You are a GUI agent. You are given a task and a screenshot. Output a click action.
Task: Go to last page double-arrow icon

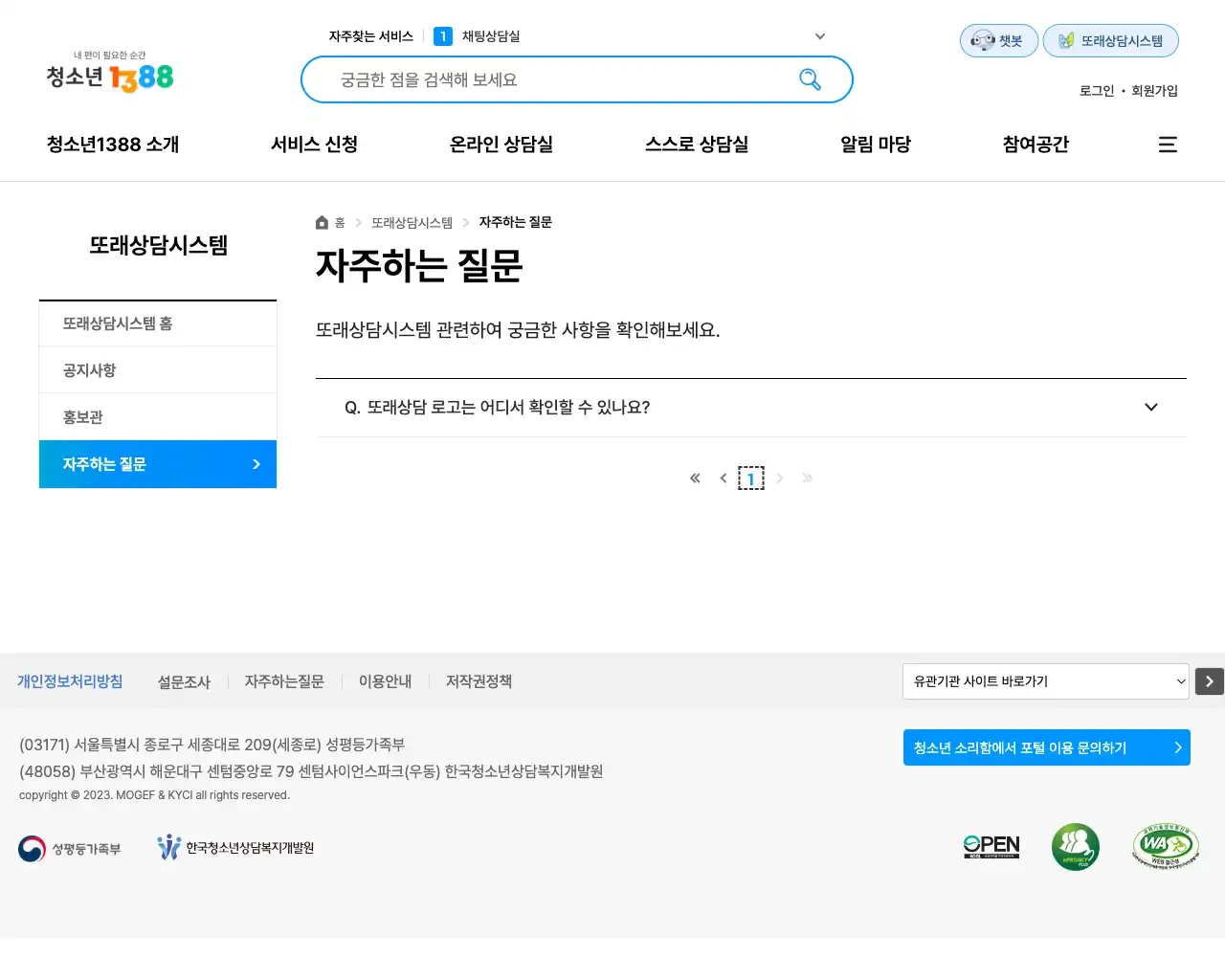click(807, 478)
